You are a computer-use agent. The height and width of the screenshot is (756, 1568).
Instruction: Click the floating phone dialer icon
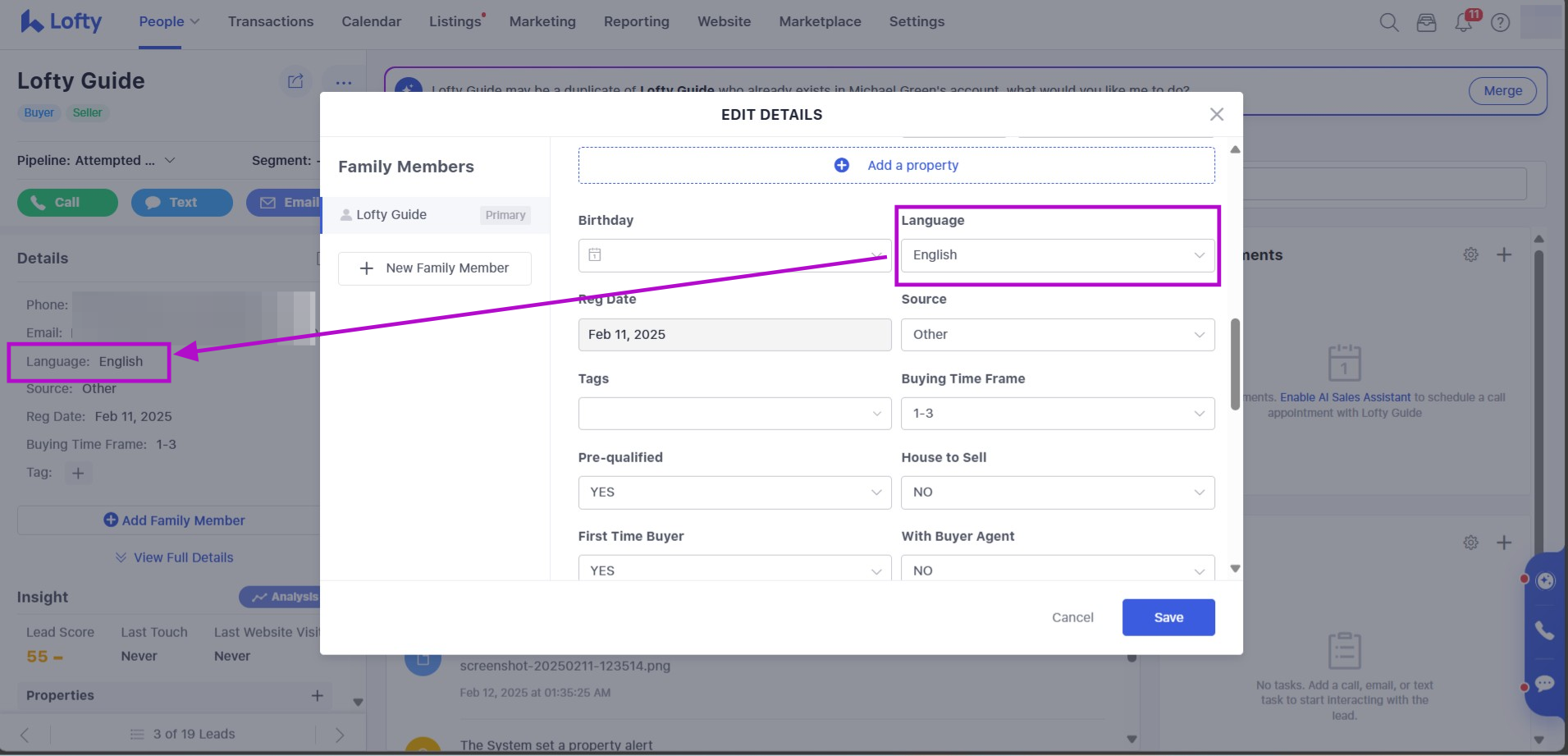pyautogui.click(x=1544, y=630)
